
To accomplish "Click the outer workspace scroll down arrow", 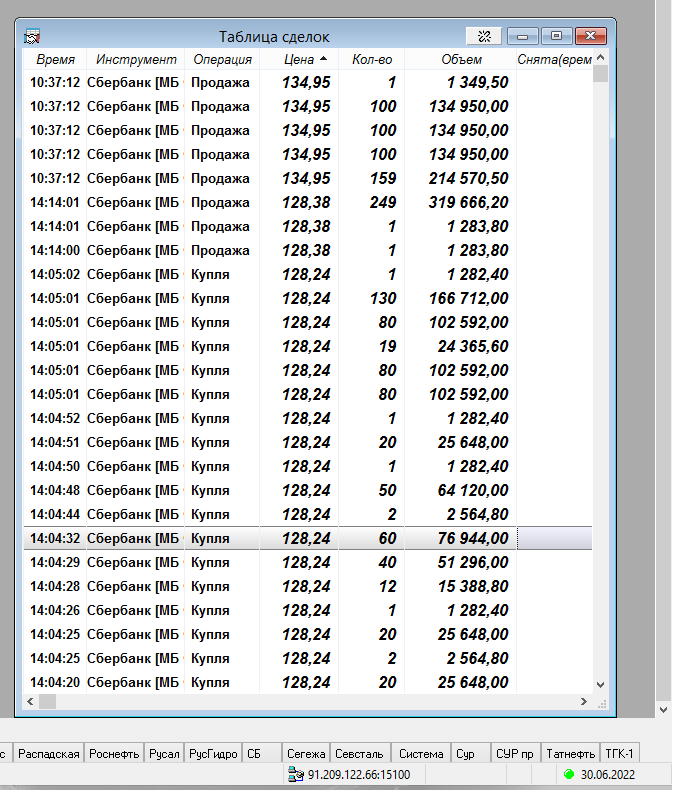I will click(663, 710).
